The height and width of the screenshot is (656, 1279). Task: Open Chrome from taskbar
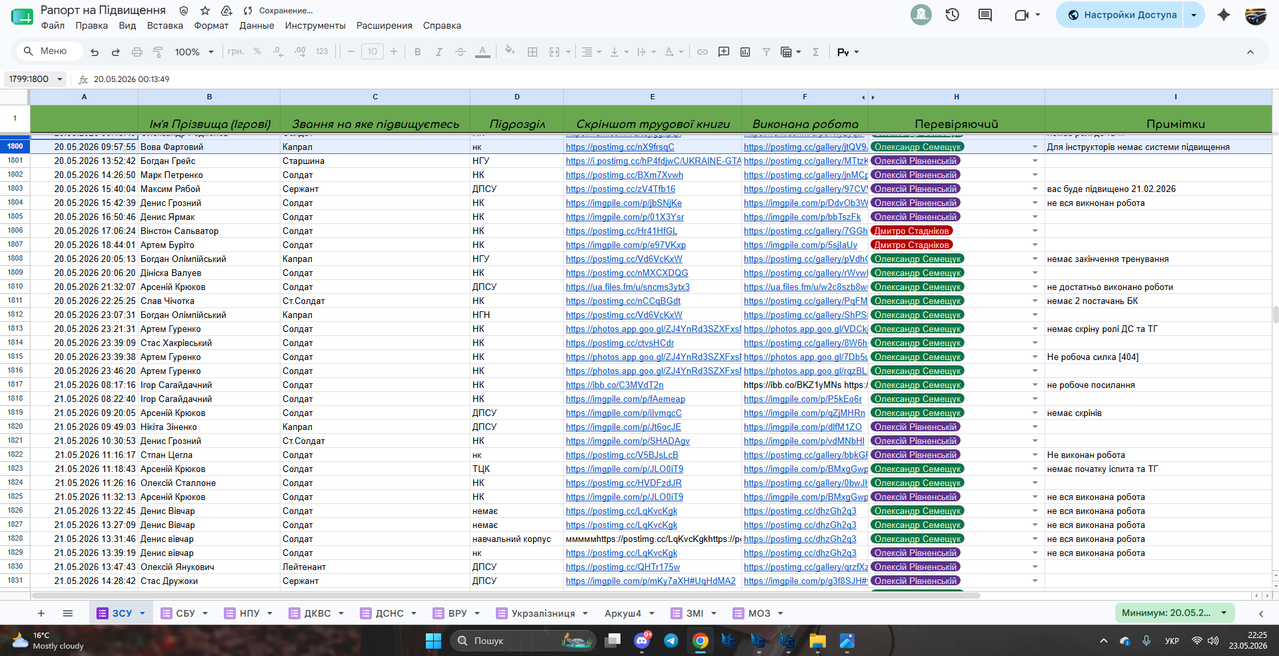[x=700, y=640]
